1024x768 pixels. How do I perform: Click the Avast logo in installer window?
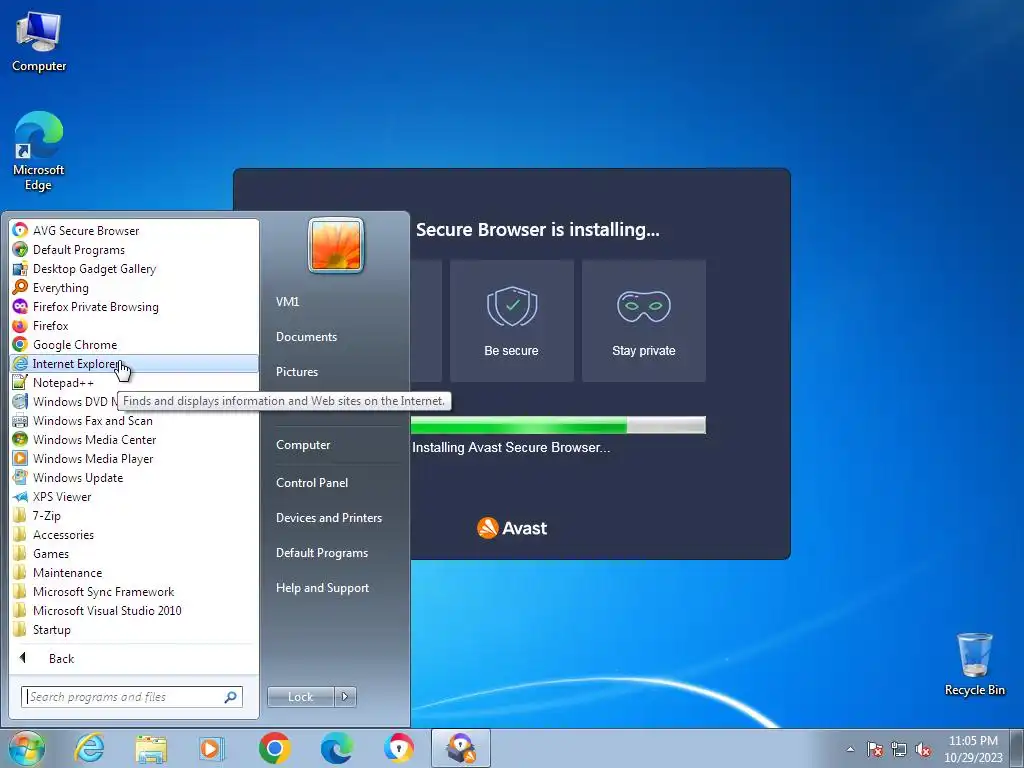coord(512,528)
